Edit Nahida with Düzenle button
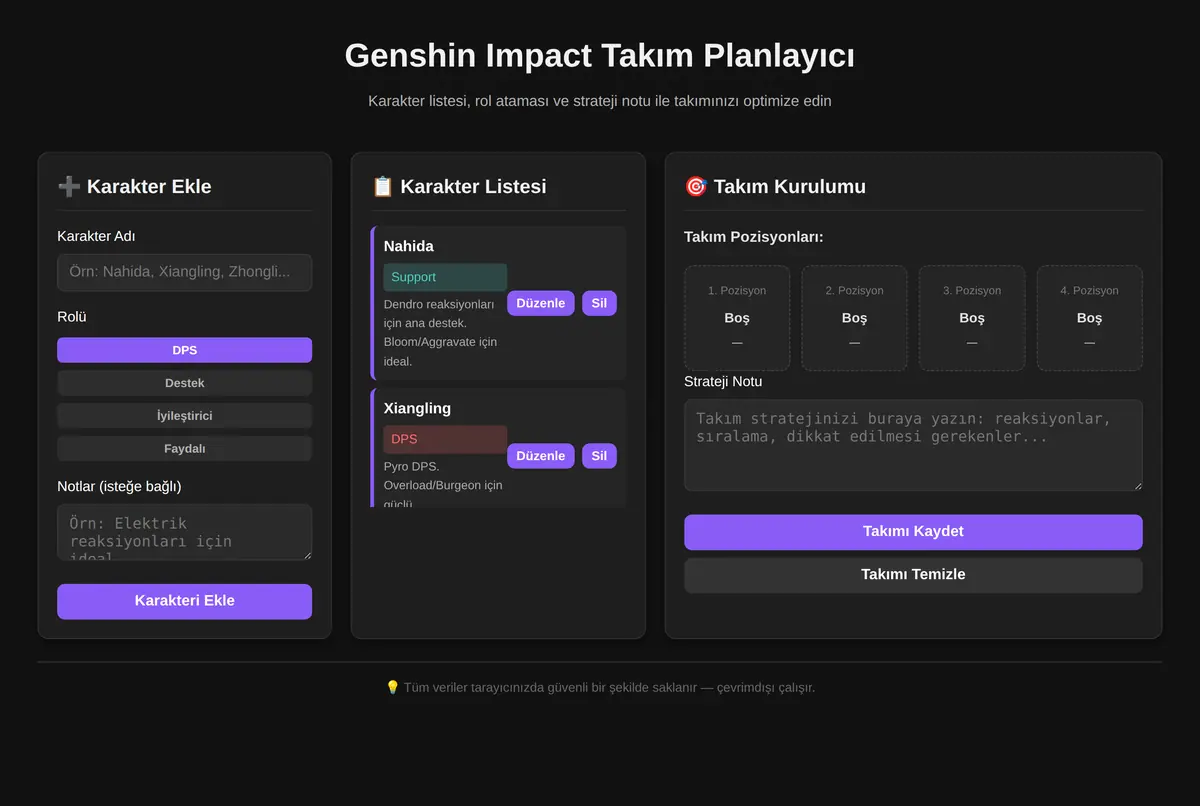Screen dimensions: 1200x806 [541, 303]
